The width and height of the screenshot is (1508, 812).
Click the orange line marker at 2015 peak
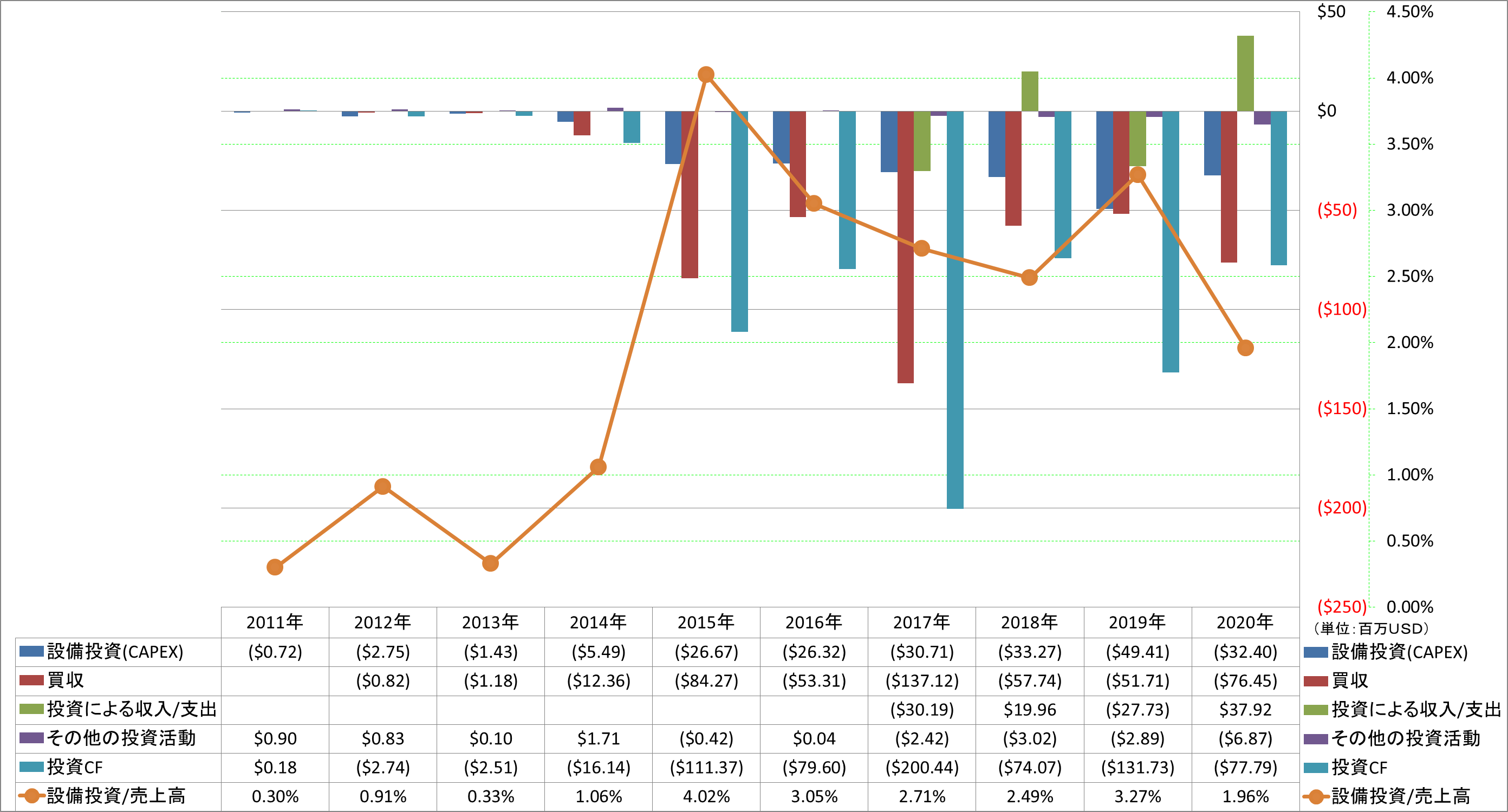[706, 74]
